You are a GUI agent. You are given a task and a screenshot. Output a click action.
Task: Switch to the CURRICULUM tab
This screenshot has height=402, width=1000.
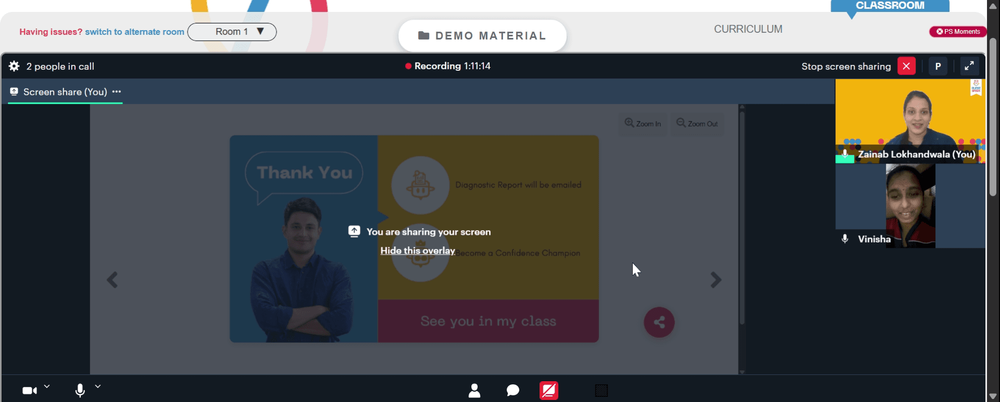coord(748,29)
